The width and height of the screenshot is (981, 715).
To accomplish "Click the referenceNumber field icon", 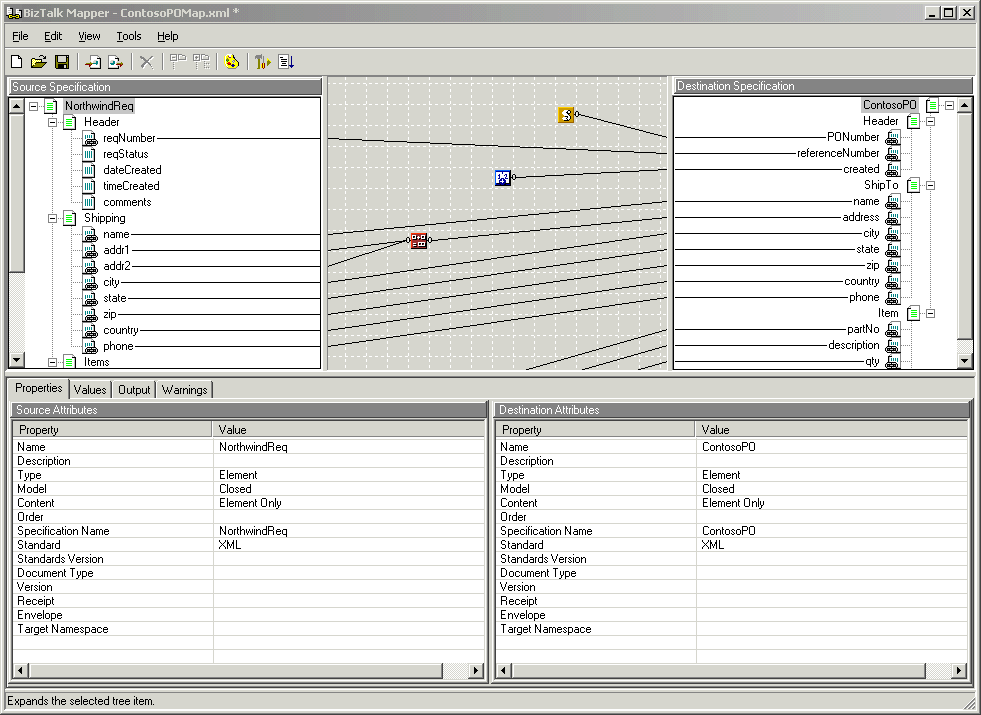I will tap(893, 153).
